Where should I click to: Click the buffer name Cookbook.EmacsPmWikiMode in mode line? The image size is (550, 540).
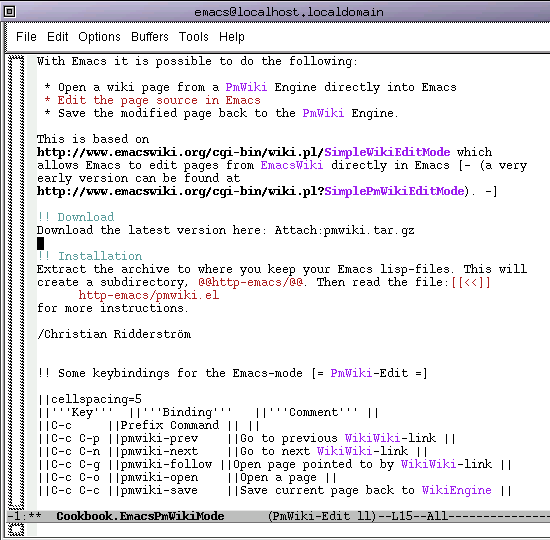pyautogui.click(x=140, y=516)
